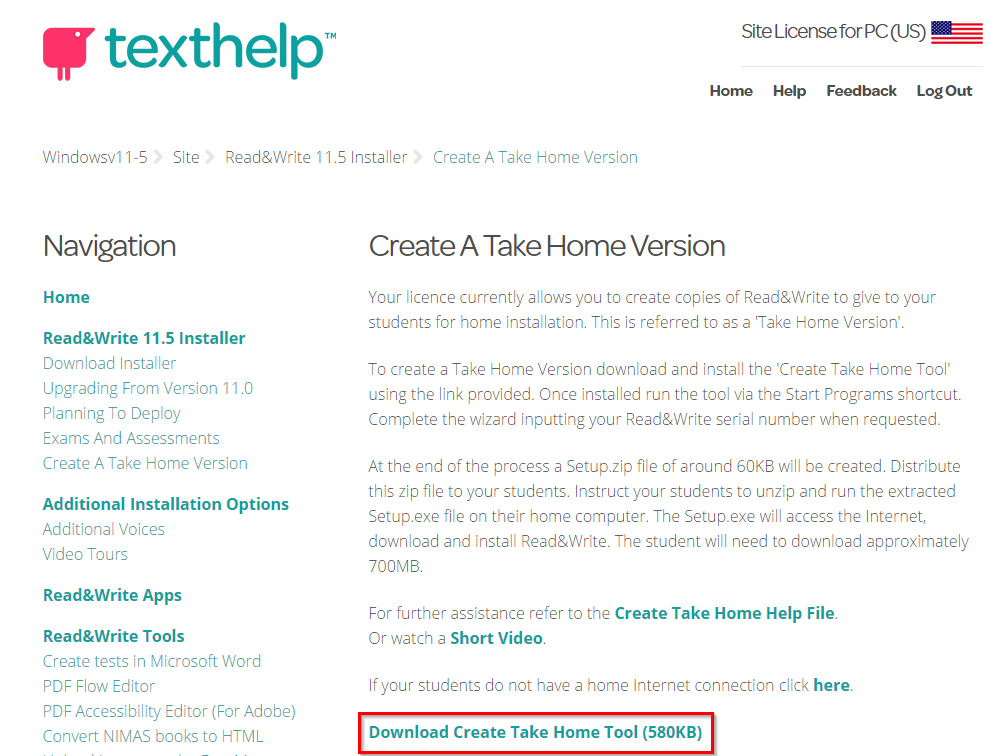This screenshot has width=1001, height=756.
Task: Download Create Take Home Tool (580KB)
Action: coord(536,732)
